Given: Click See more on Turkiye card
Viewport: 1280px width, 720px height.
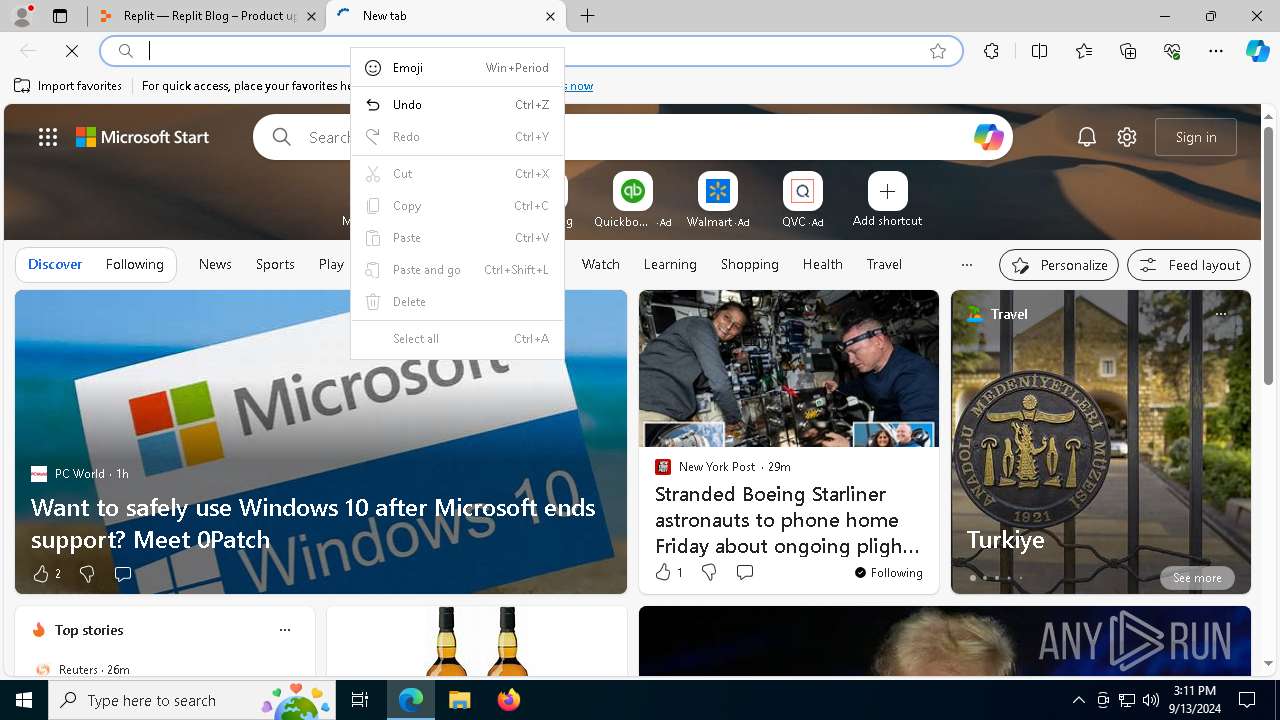Looking at the screenshot, I should pos(1197,578).
